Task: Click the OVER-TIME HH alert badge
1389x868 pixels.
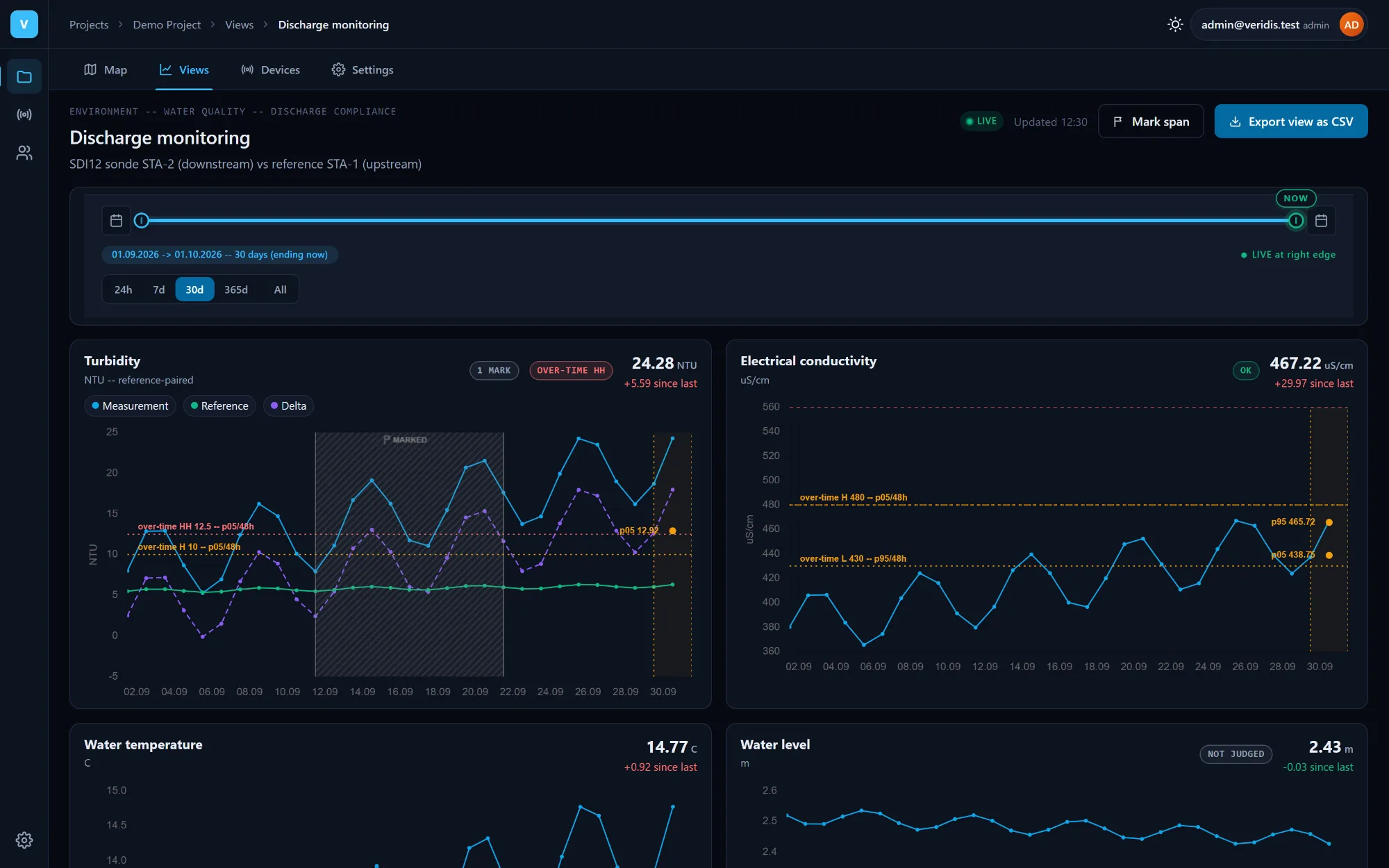Action: (571, 371)
